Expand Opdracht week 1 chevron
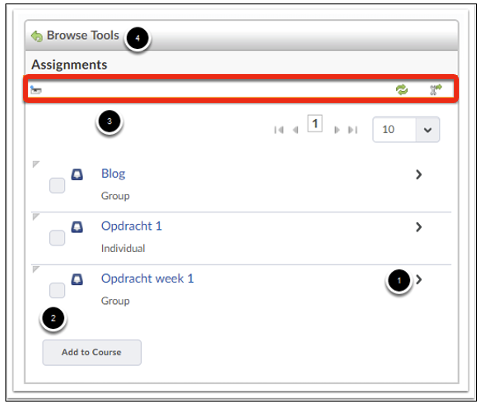 (419, 280)
